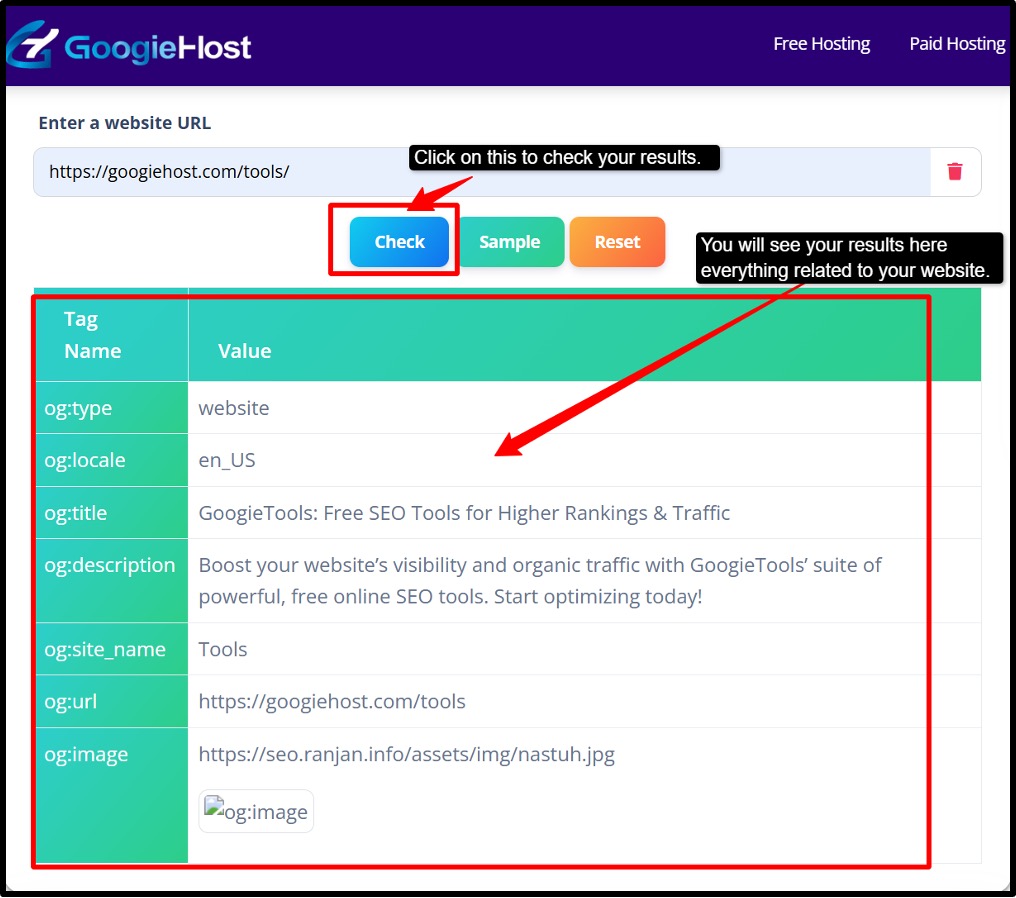Select the og:site_name tag cell
Viewport: 1016px width, 898px height.
(111, 649)
